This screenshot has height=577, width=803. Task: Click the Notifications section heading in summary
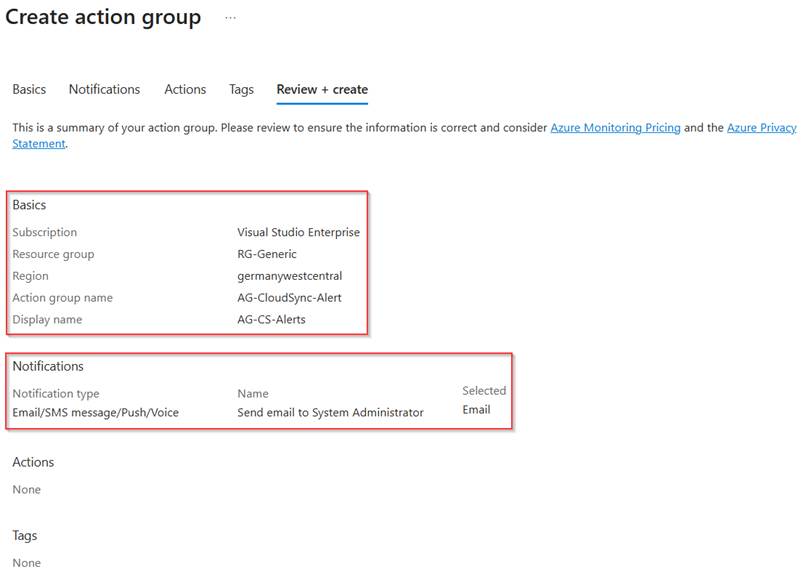(x=48, y=366)
